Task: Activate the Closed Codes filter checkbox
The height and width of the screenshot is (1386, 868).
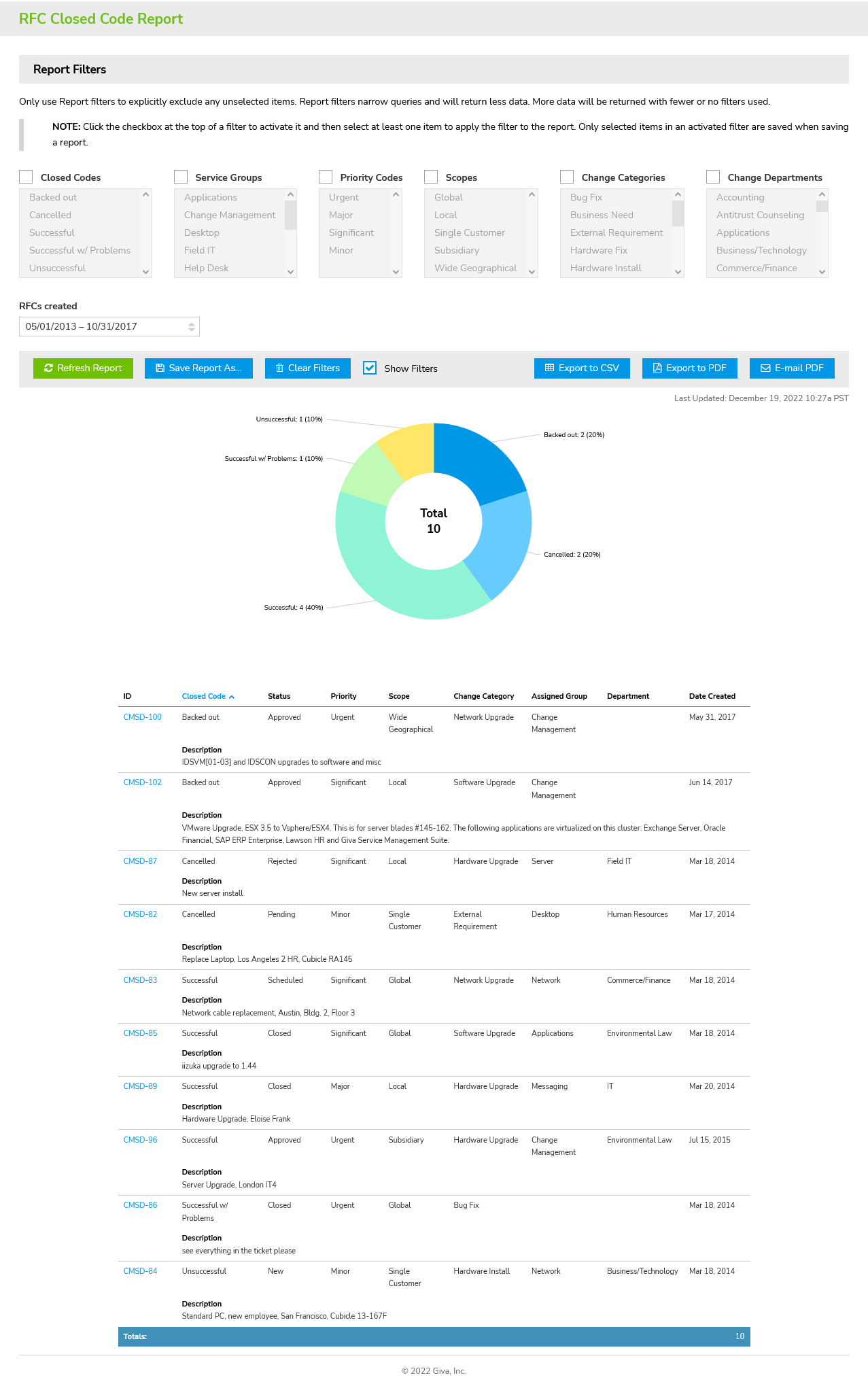Action: tap(26, 177)
